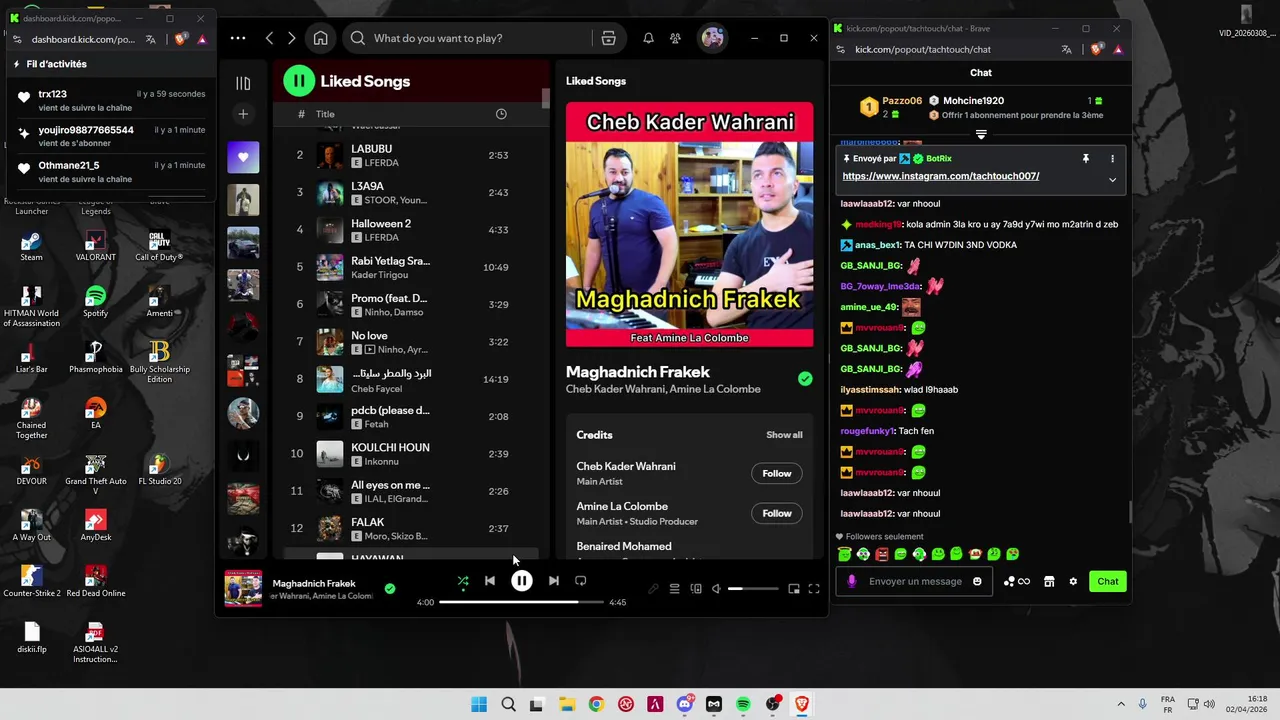Adjust Spotify volume slider
This screenshot has height=720, width=1280.
[753, 589]
